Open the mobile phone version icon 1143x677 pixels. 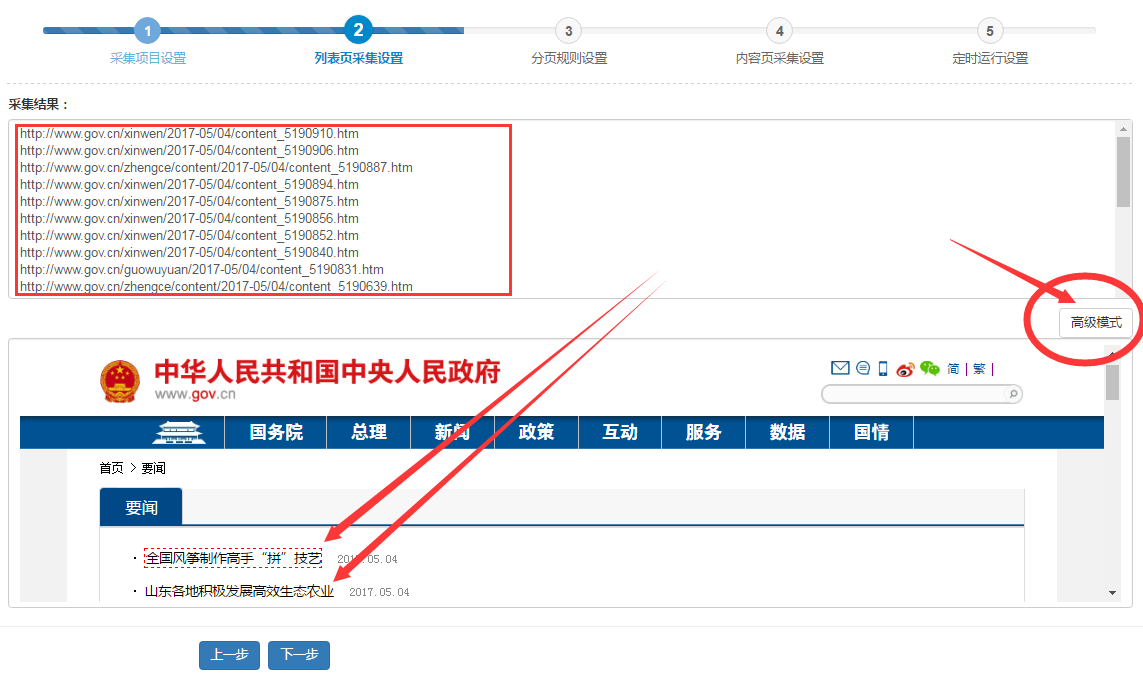coord(883,369)
